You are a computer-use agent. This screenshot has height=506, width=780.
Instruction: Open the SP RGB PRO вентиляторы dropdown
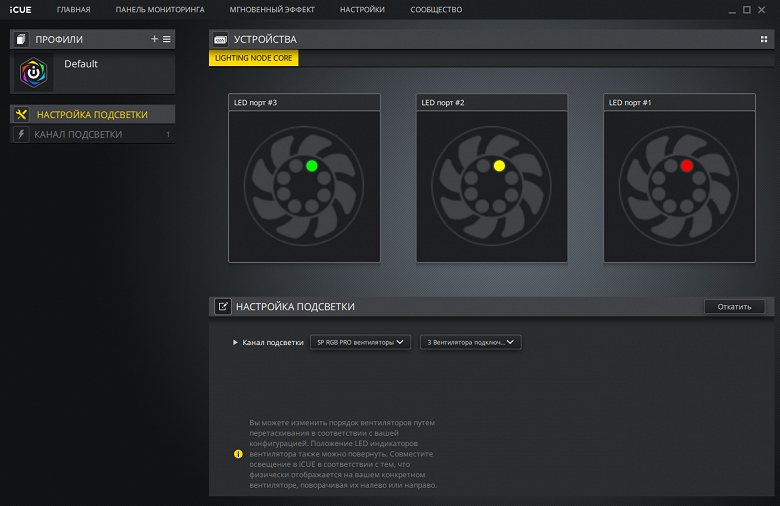pos(360,342)
